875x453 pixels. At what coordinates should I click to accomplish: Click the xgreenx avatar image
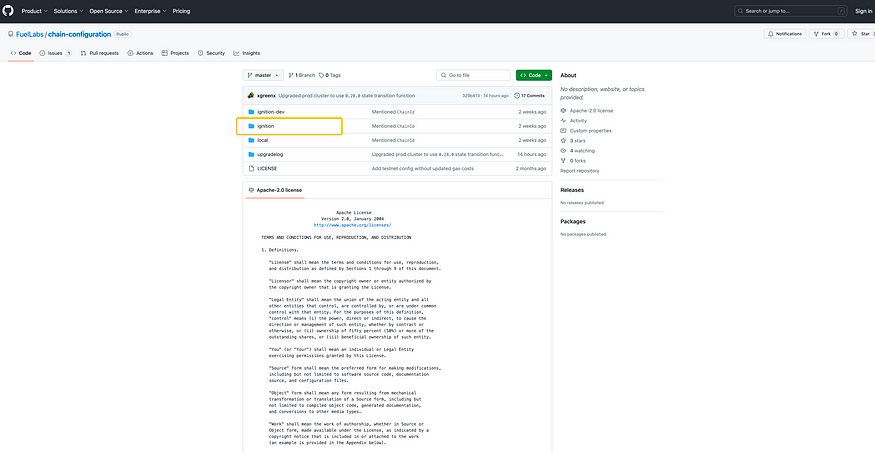(x=251, y=95)
